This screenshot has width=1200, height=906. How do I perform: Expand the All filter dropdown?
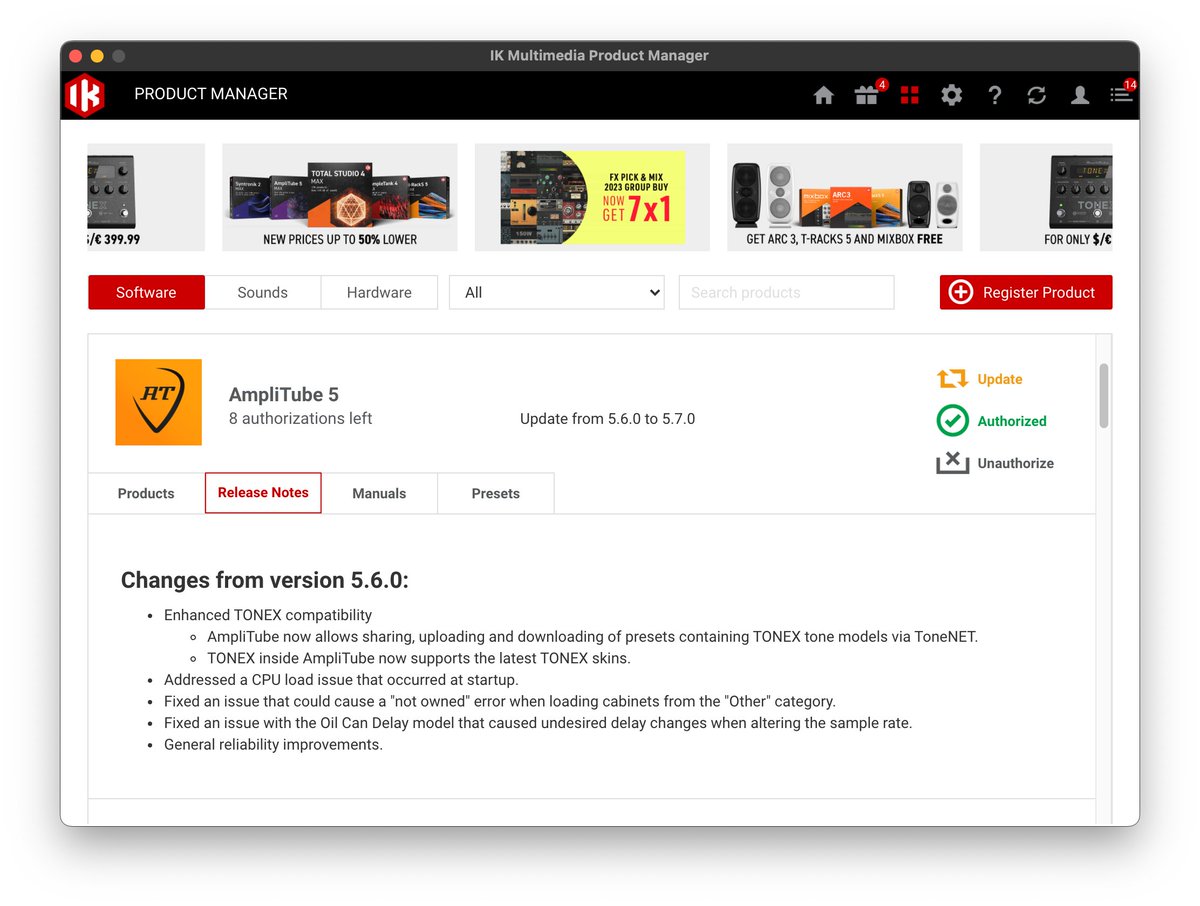click(x=557, y=292)
